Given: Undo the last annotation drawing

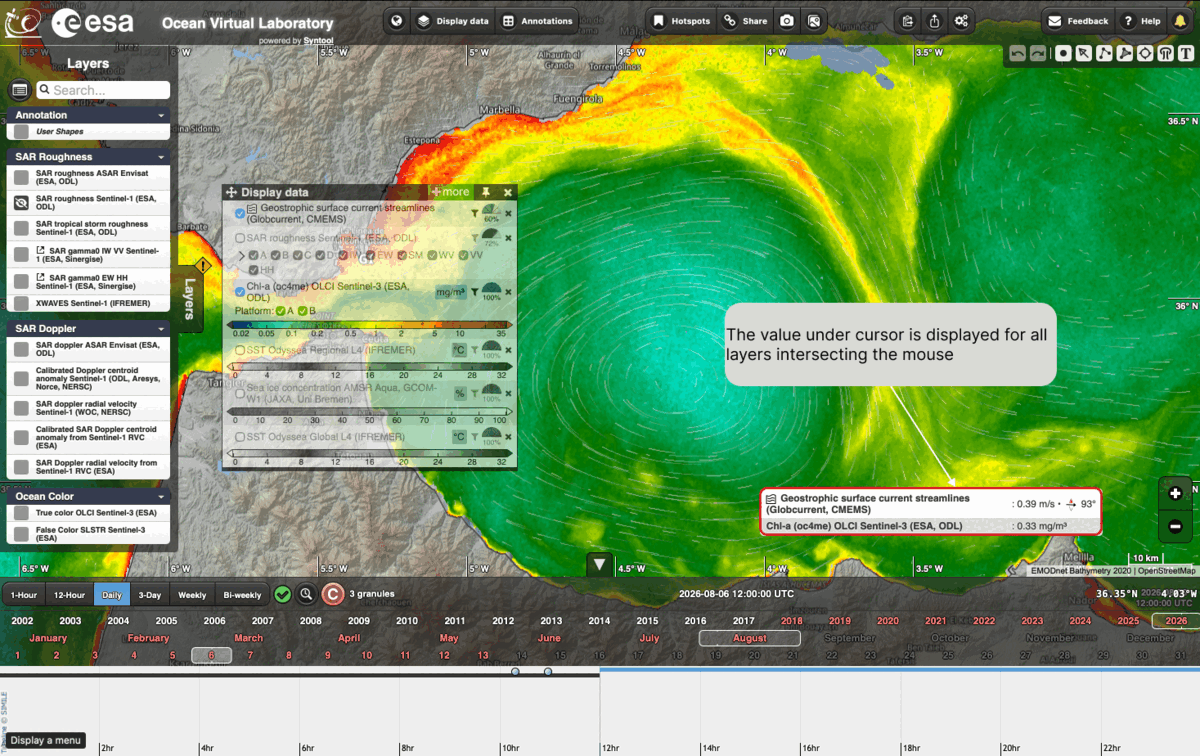Looking at the screenshot, I should click(x=1018, y=54).
